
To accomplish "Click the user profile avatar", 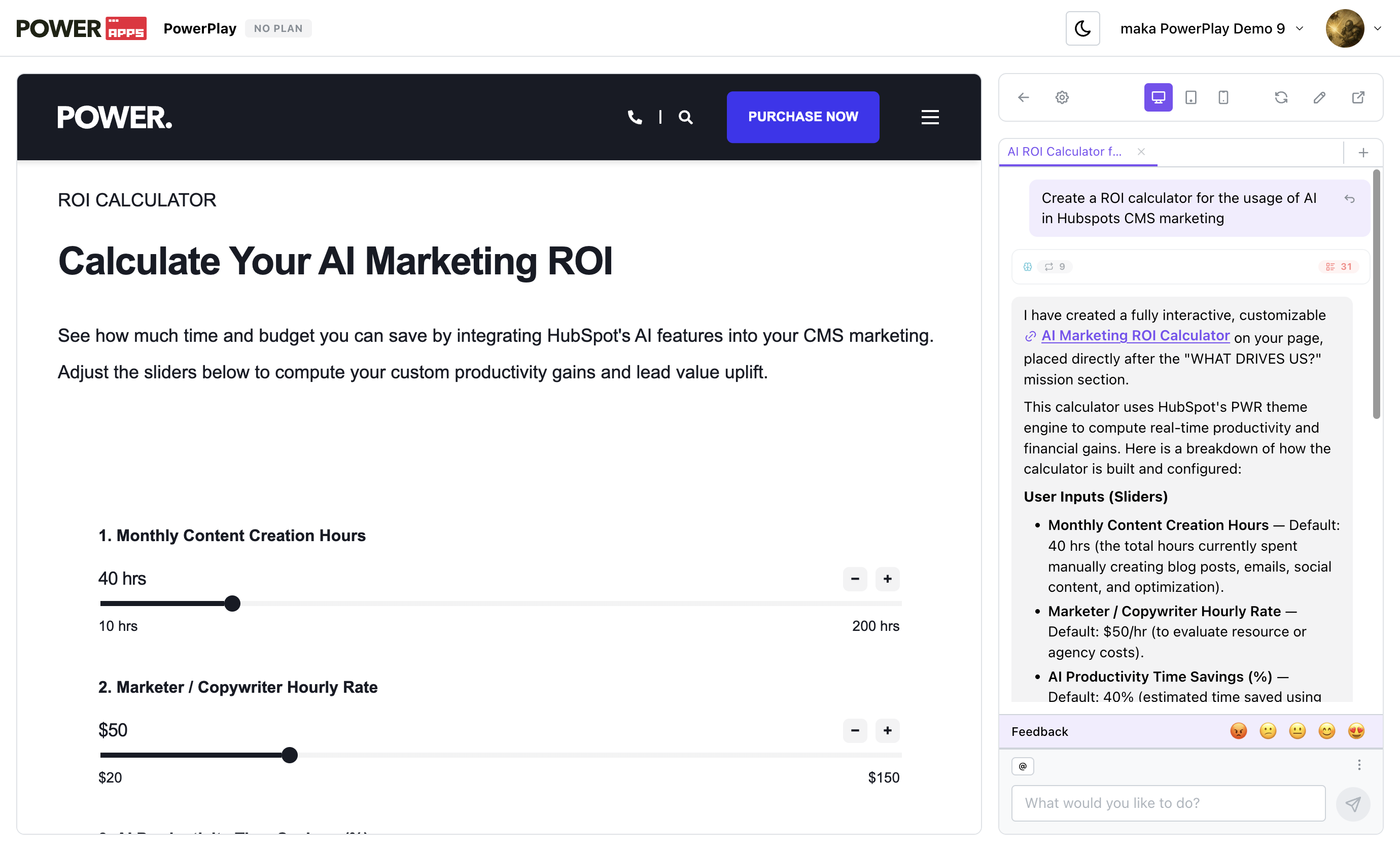I will [1344, 28].
